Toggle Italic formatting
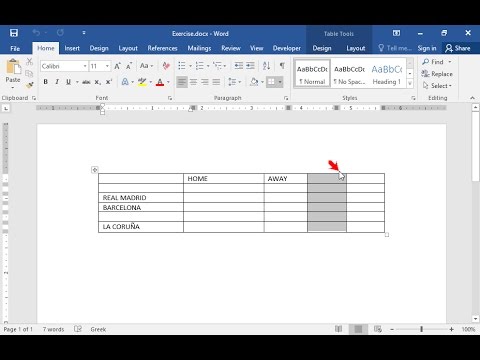This screenshot has width=480, height=360. pos(57,82)
